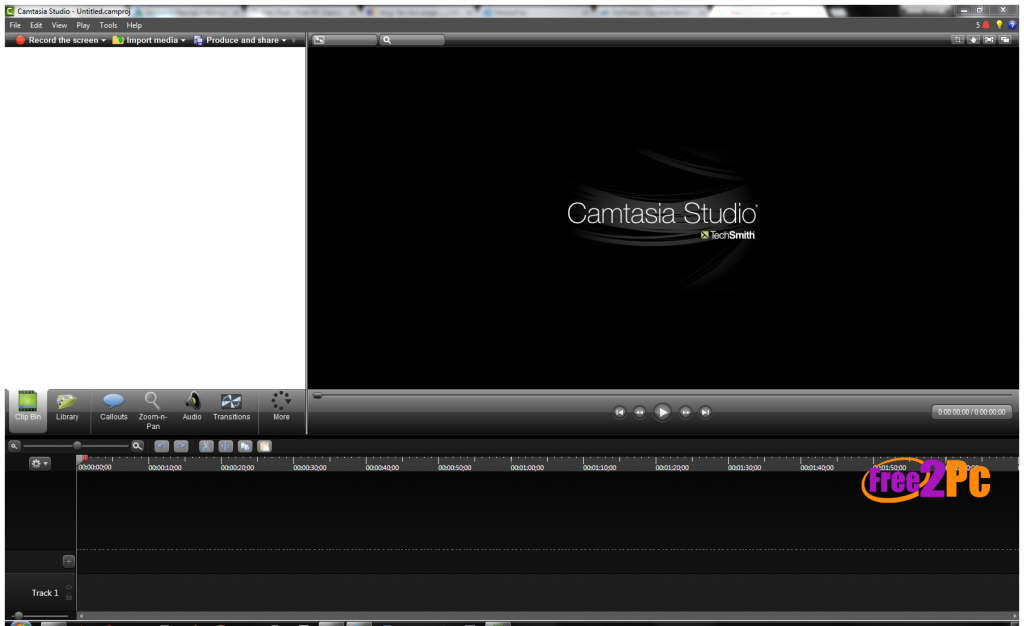The height and width of the screenshot is (626, 1024).
Task: Expand Import media dropdown arrow
Action: tap(183, 40)
